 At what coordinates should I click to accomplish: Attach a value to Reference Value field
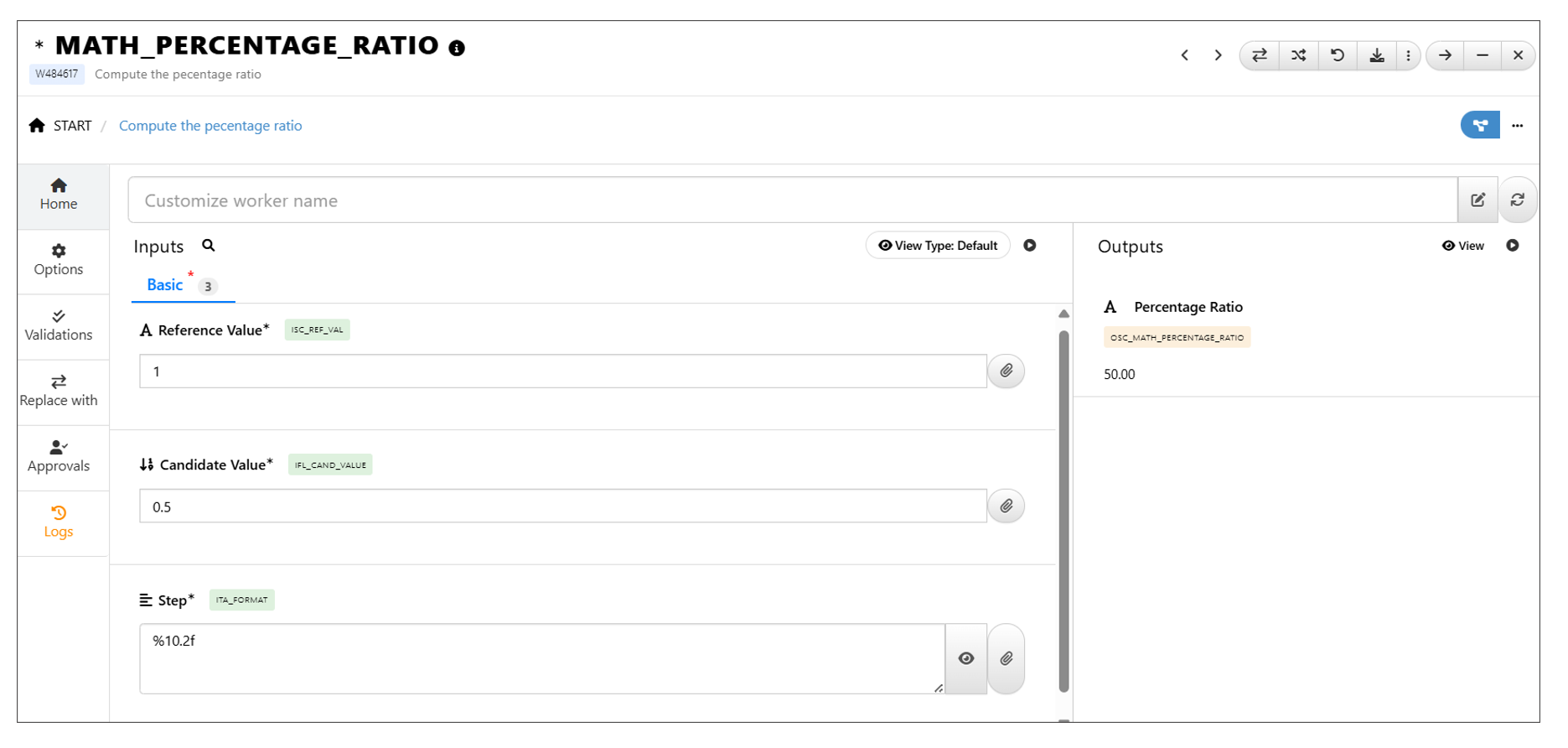pos(1006,371)
